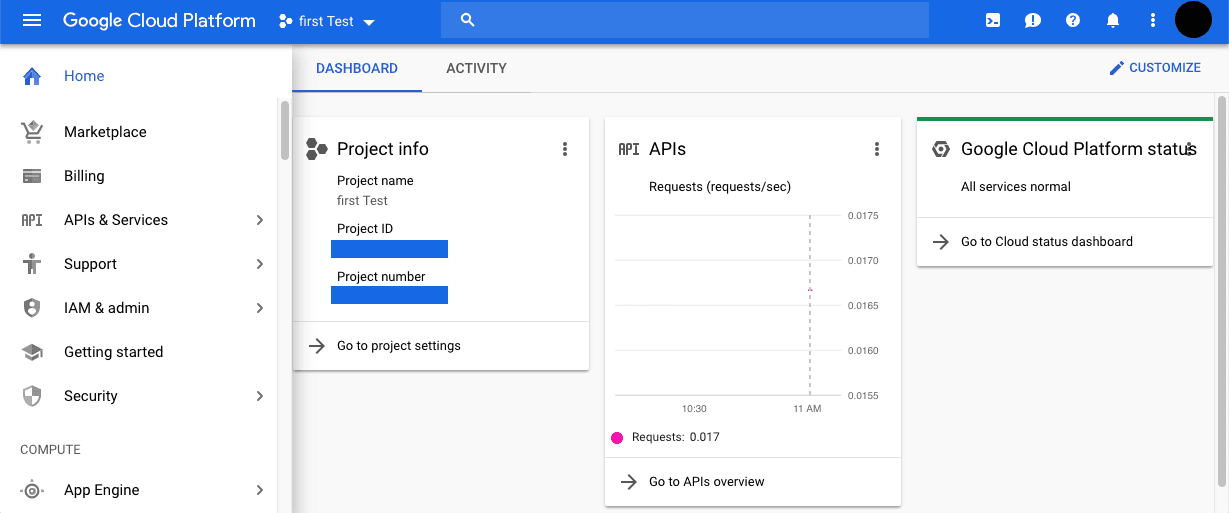Go to project settings link

(398, 346)
